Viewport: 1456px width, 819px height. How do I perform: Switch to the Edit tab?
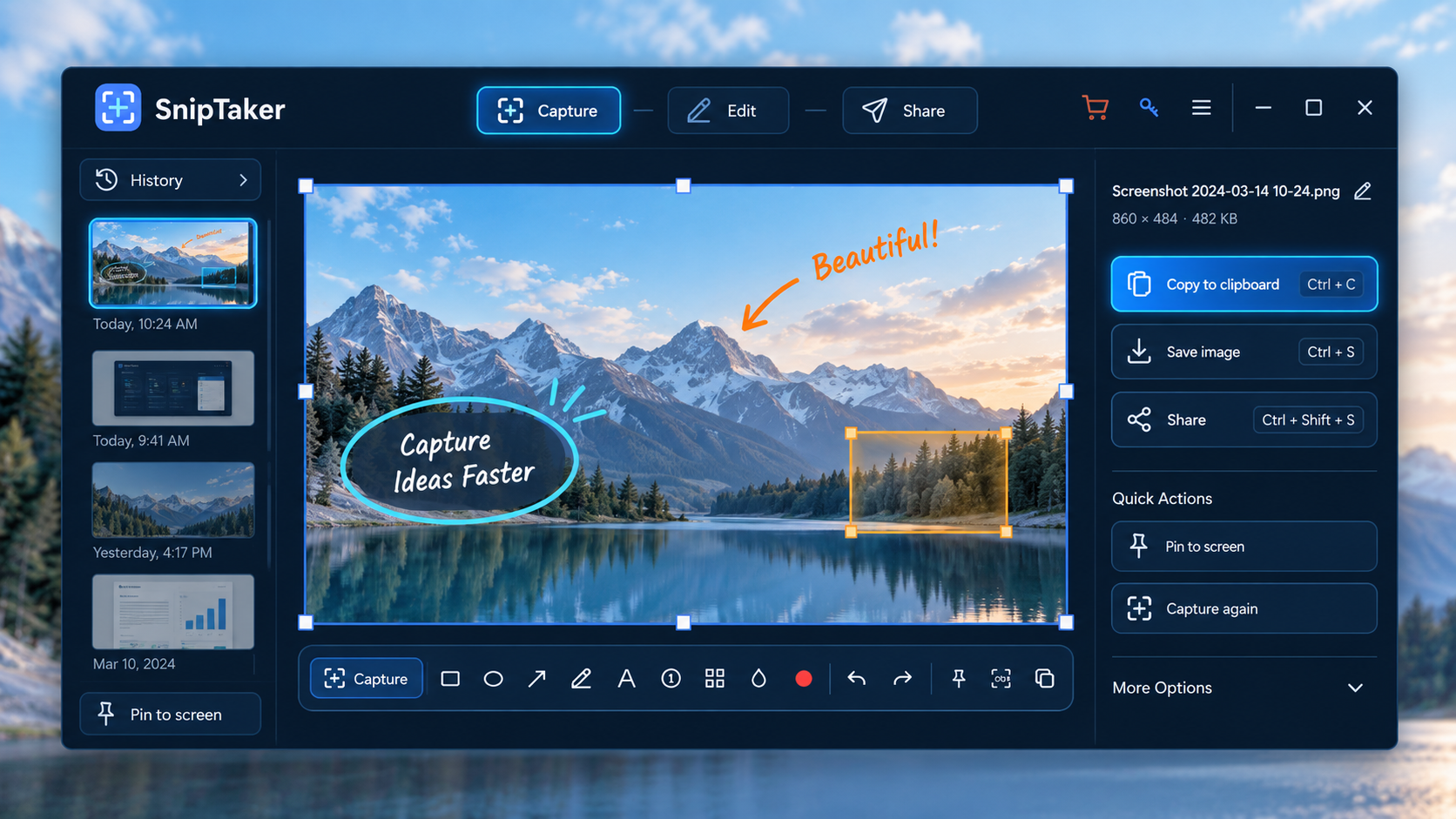tap(728, 111)
